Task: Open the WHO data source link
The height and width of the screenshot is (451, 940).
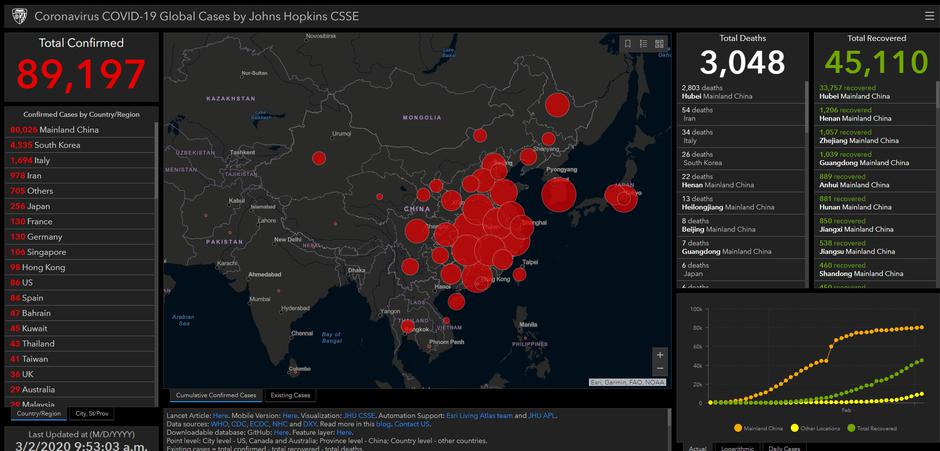Action: 219,424
